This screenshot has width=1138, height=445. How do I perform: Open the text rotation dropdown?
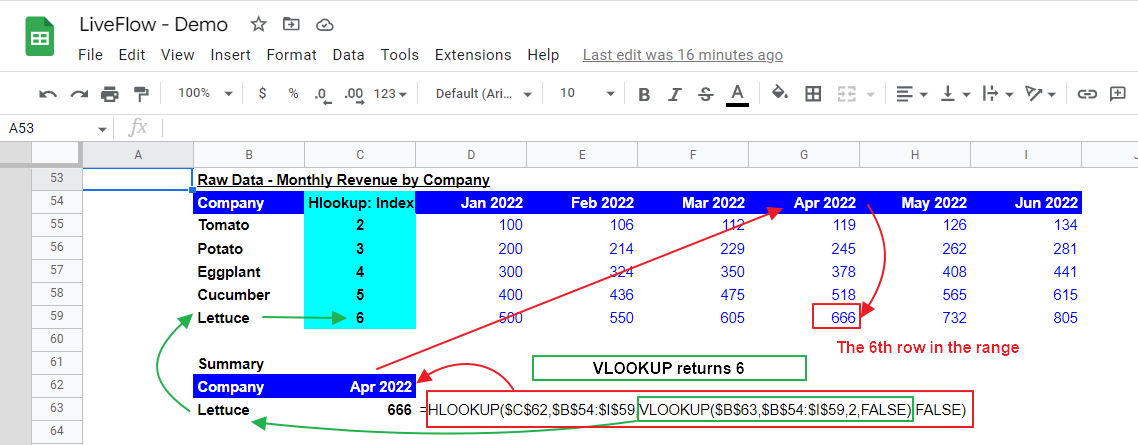coord(1040,94)
